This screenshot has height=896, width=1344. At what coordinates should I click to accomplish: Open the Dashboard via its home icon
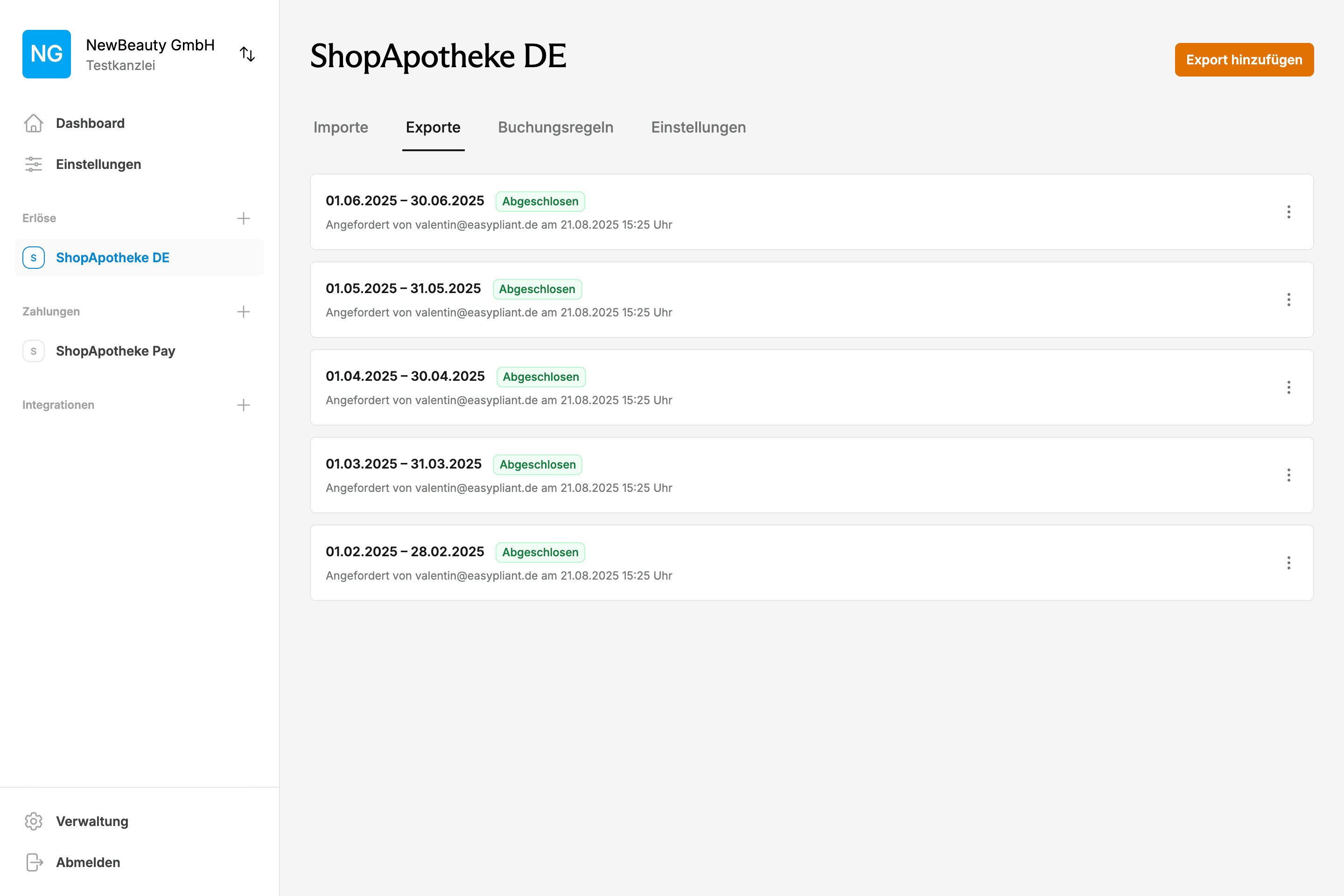click(34, 123)
